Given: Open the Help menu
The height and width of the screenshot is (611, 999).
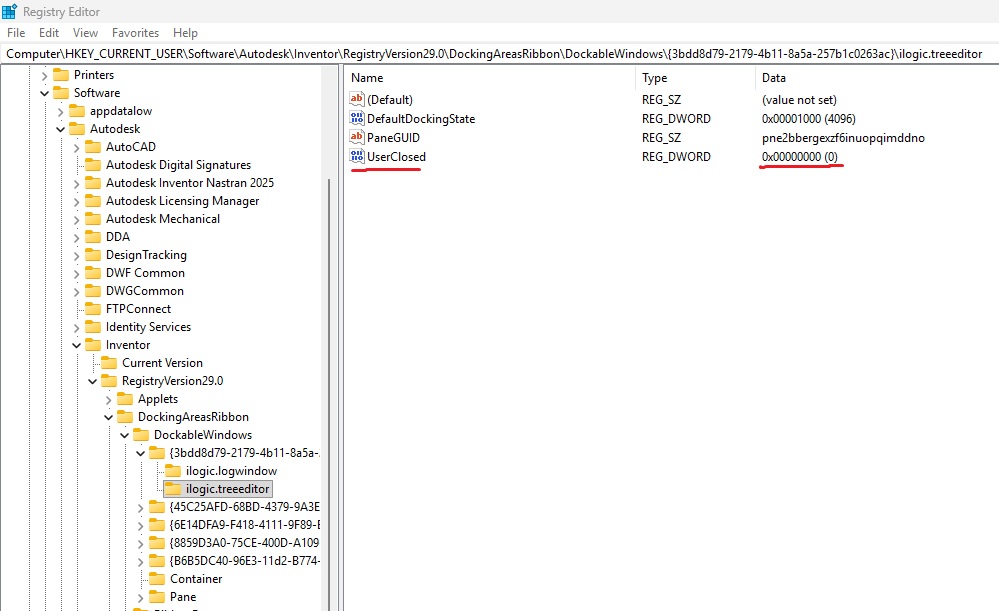Looking at the screenshot, I should click(x=185, y=32).
